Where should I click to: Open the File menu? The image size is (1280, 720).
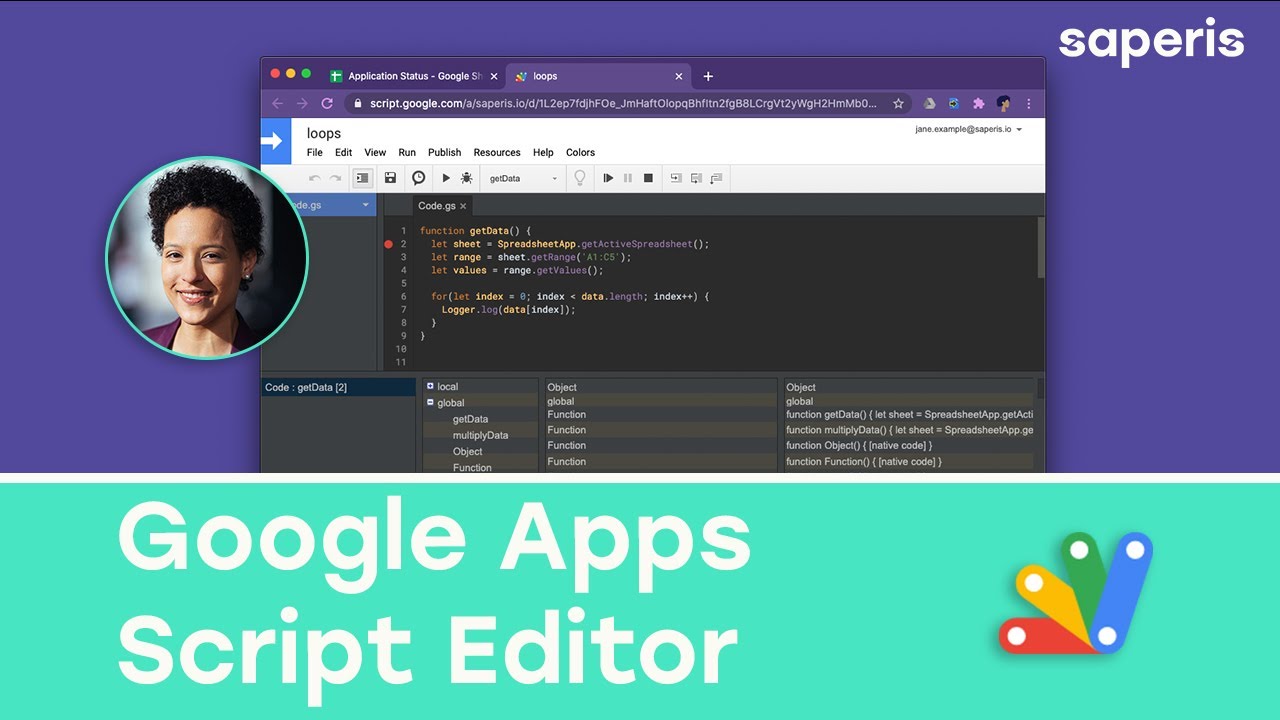click(x=315, y=153)
